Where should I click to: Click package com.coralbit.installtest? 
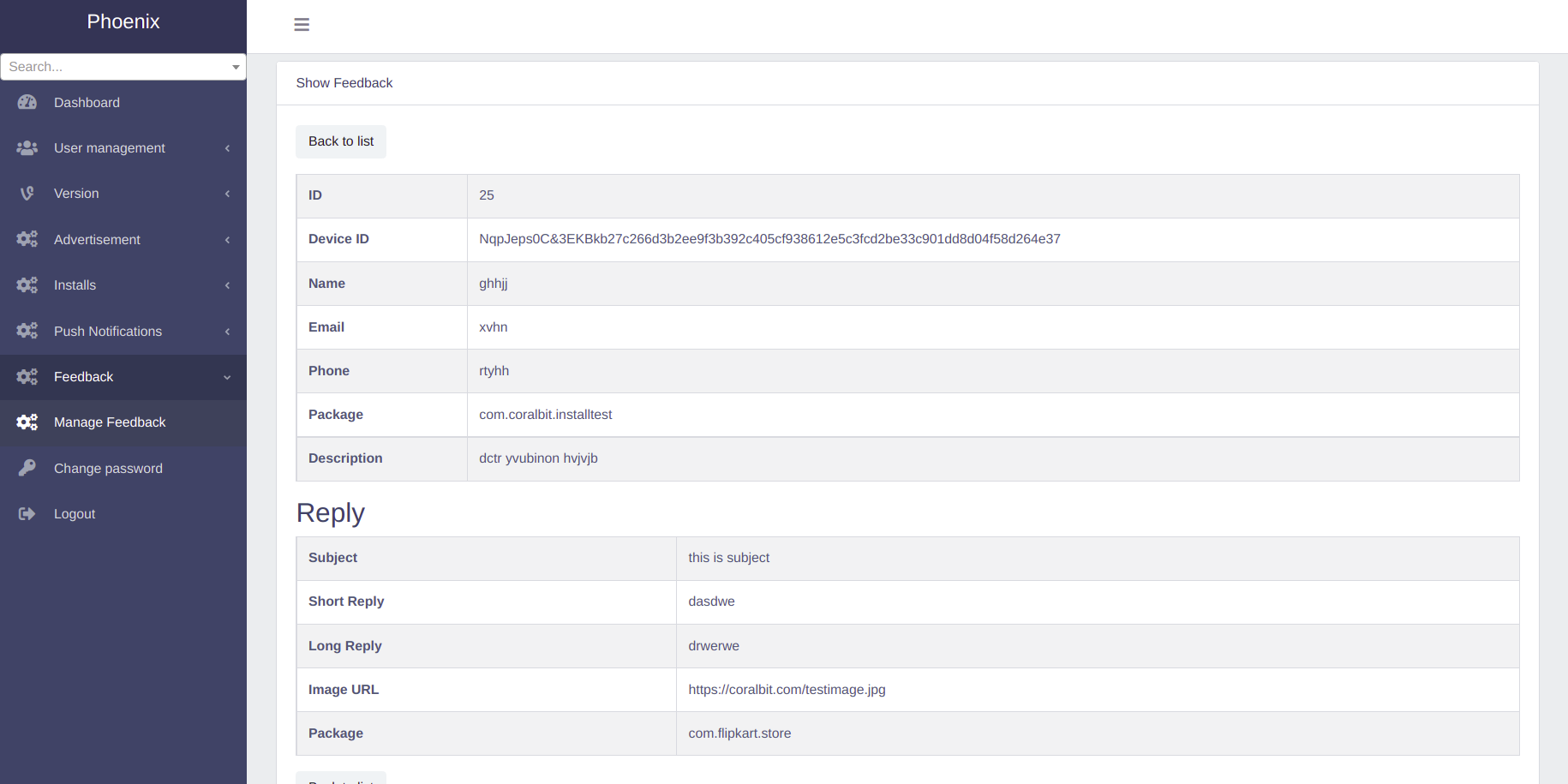click(546, 415)
